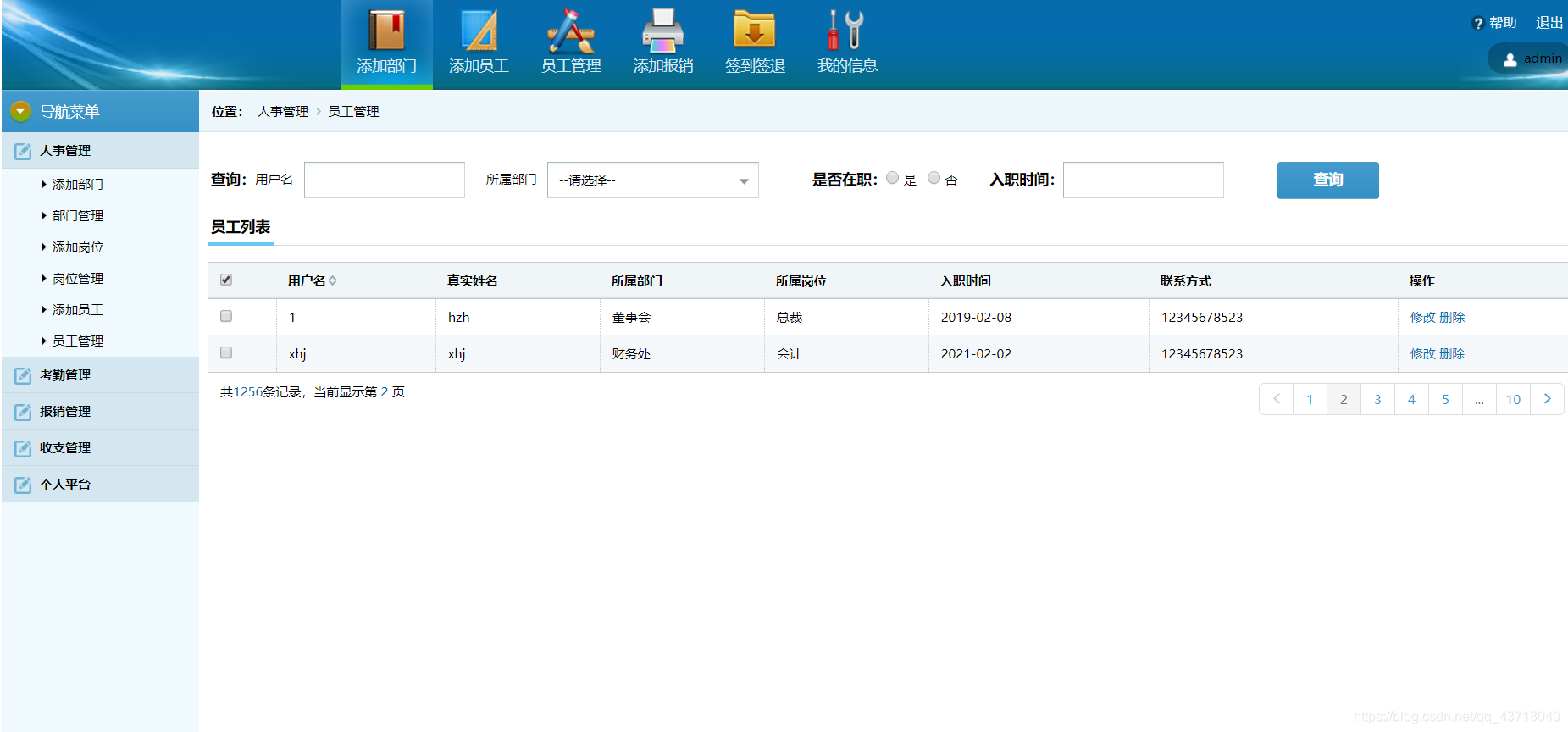Open 添加部门 in the sidebar

(x=78, y=184)
